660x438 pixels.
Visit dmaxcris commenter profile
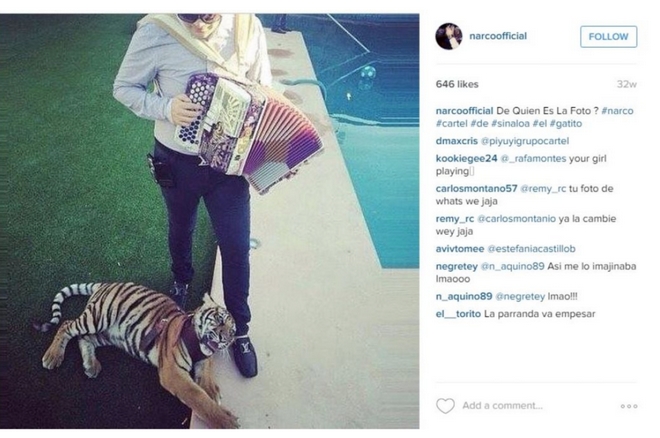coord(456,141)
